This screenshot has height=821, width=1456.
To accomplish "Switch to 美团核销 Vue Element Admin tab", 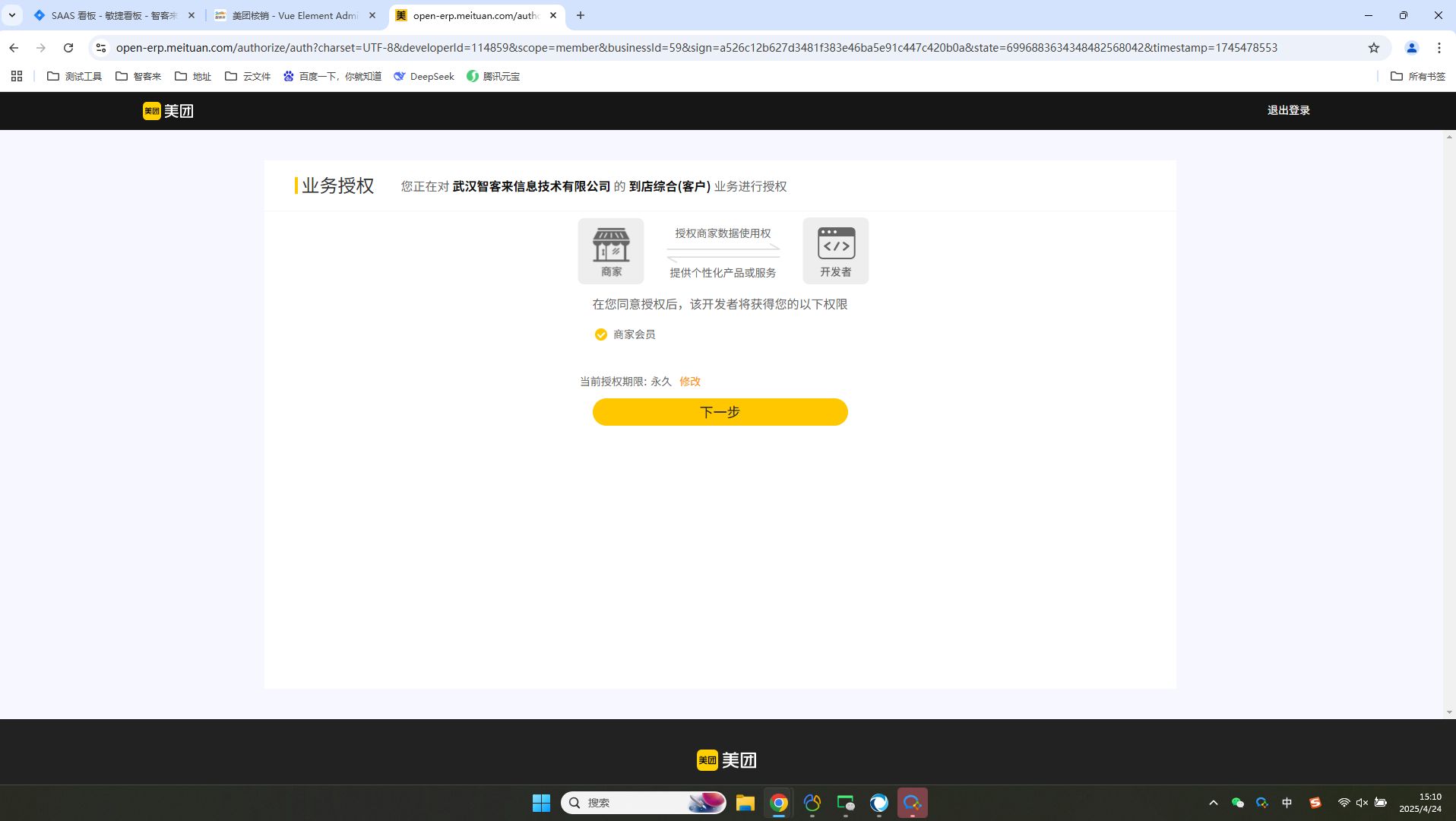I will point(295,15).
